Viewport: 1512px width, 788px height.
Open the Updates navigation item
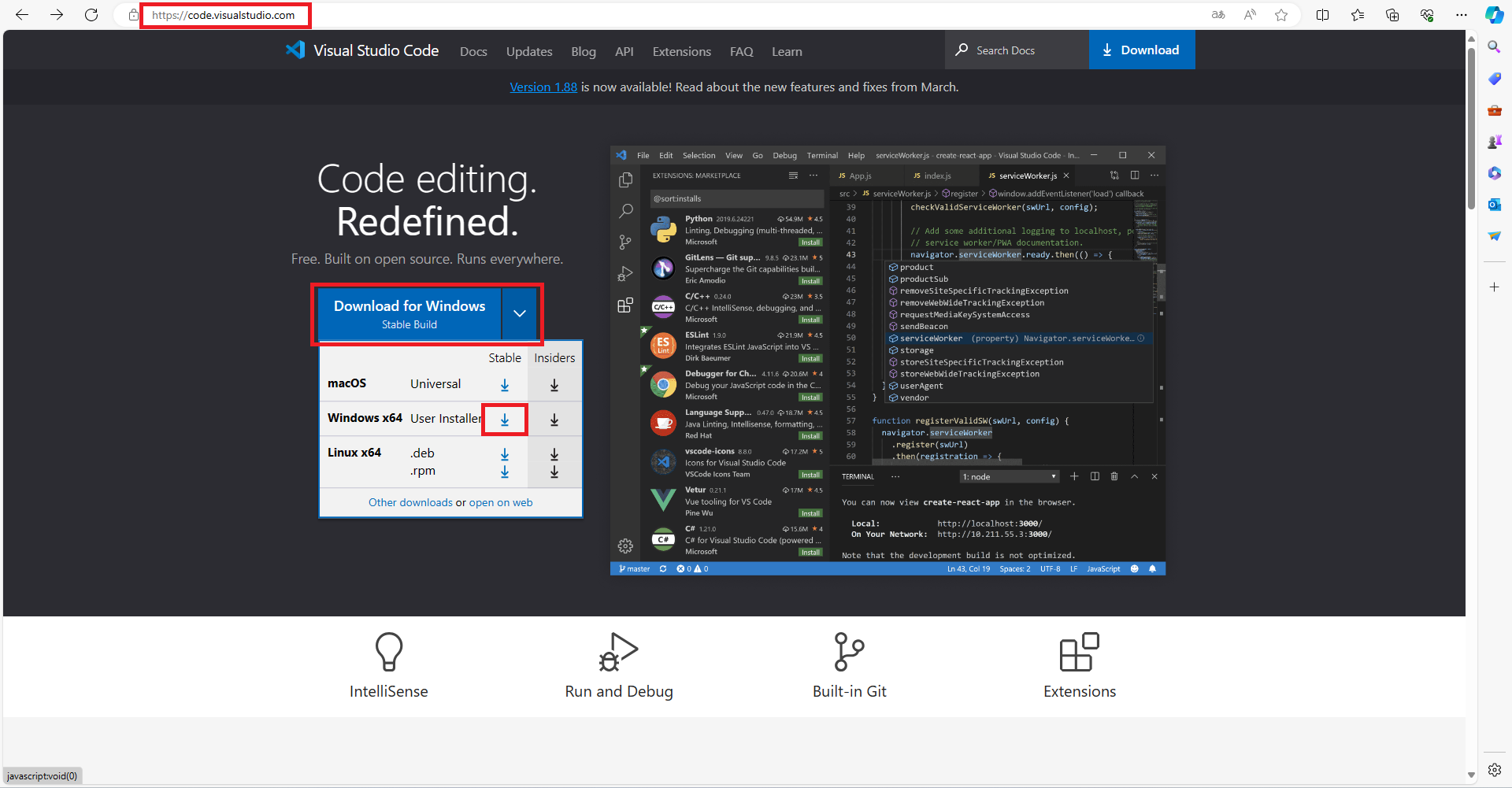(529, 51)
